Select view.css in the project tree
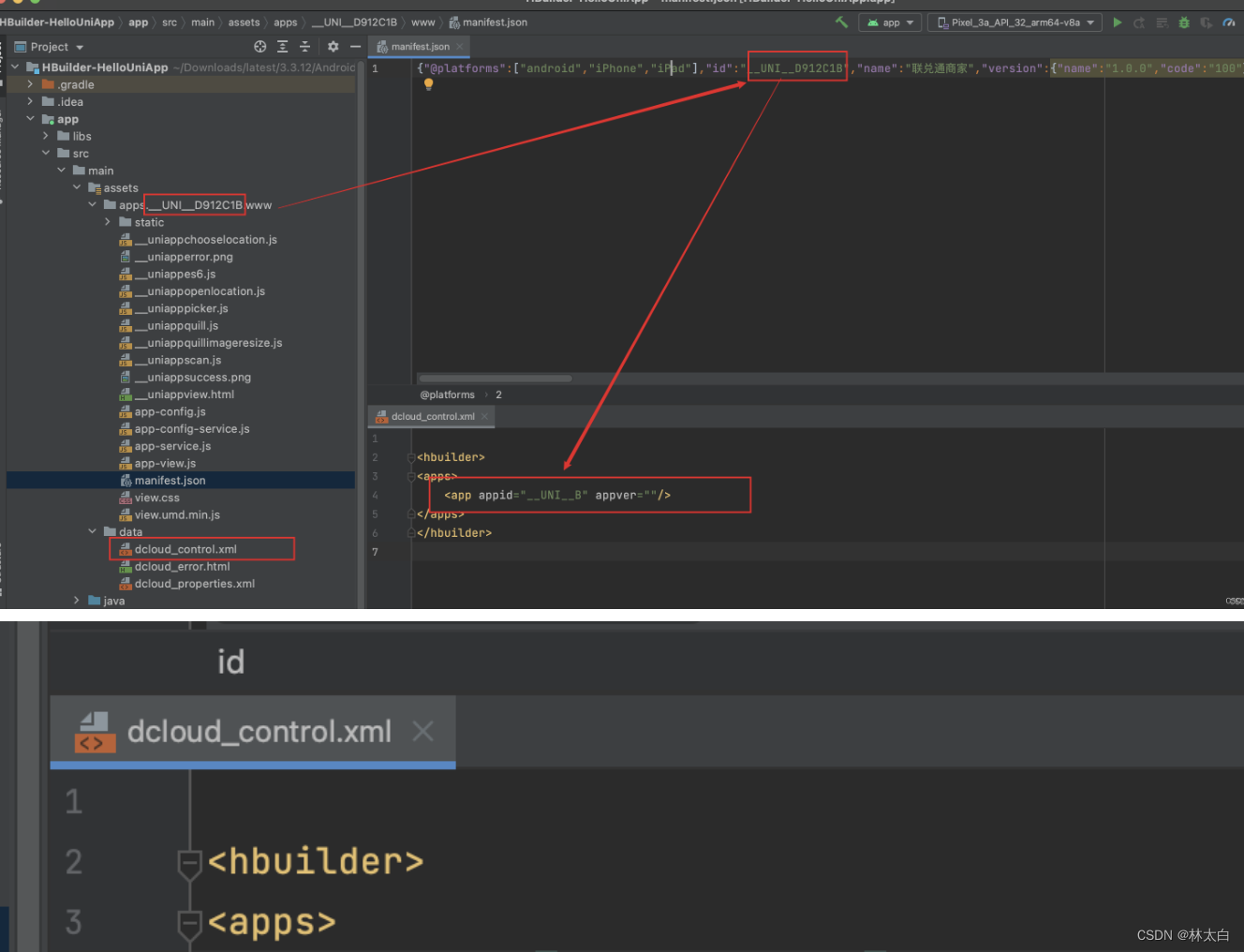The image size is (1244, 952). point(156,498)
